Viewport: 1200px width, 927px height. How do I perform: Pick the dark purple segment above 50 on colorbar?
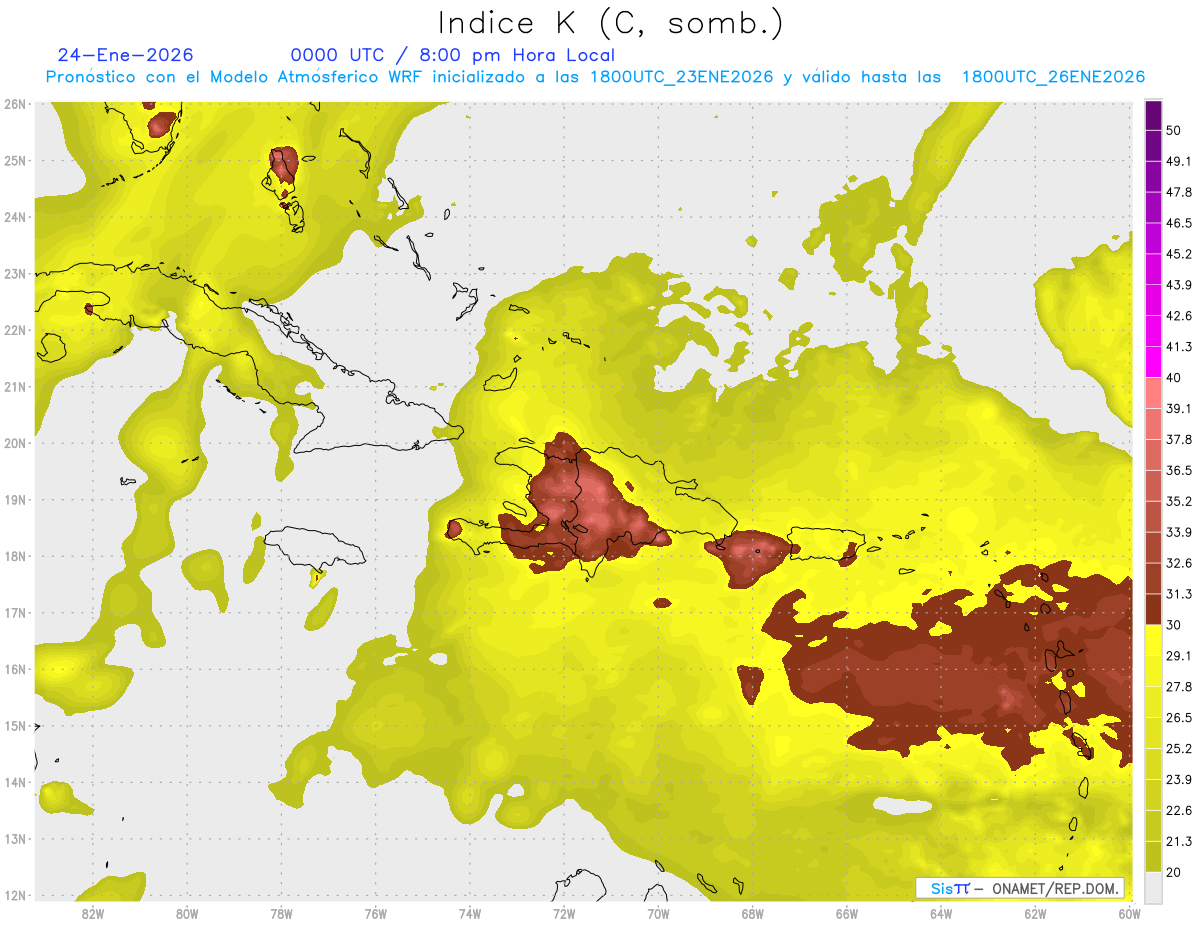[x=1153, y=116]
